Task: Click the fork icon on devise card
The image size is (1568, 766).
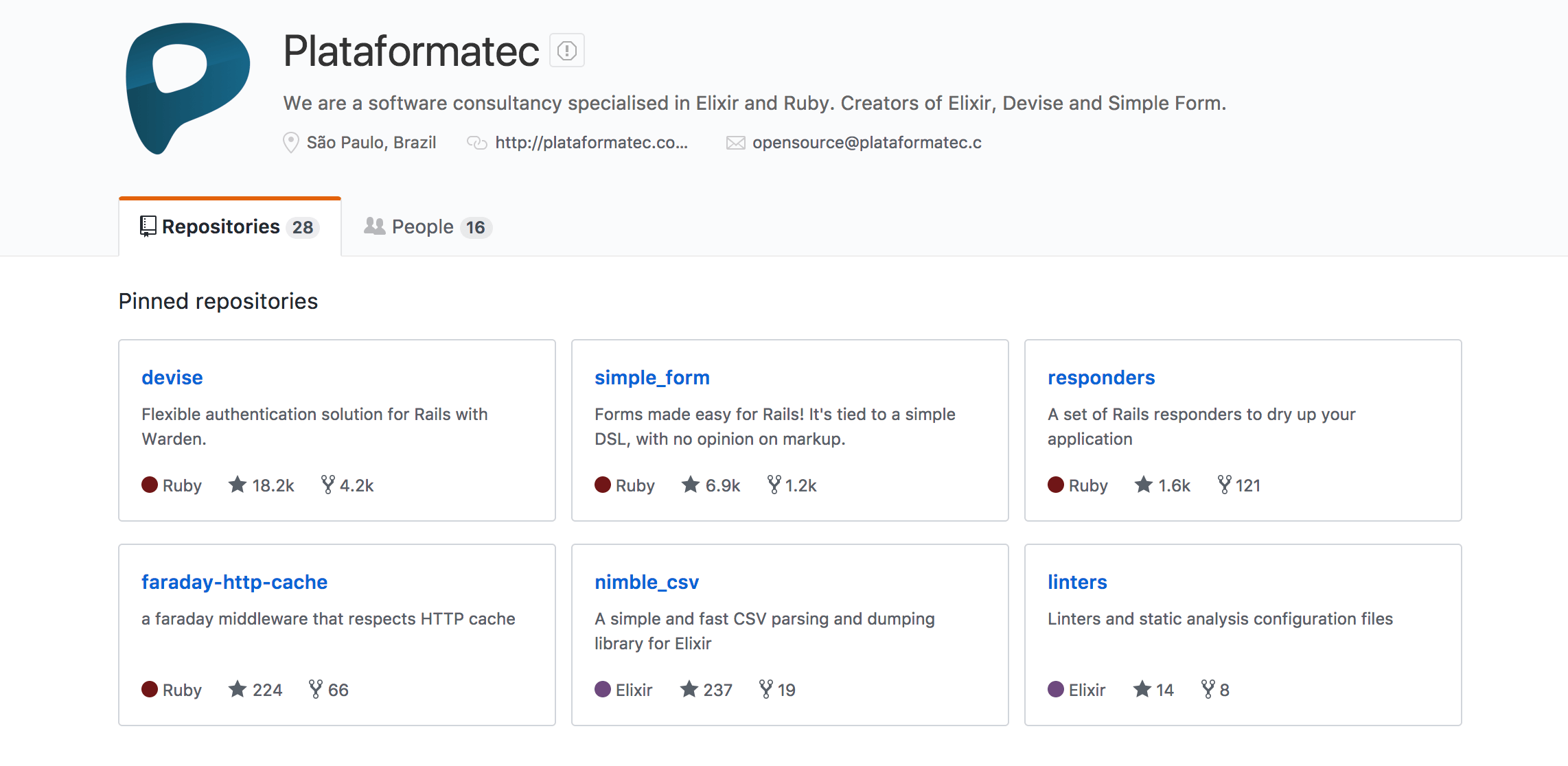Action: (328, 485)
